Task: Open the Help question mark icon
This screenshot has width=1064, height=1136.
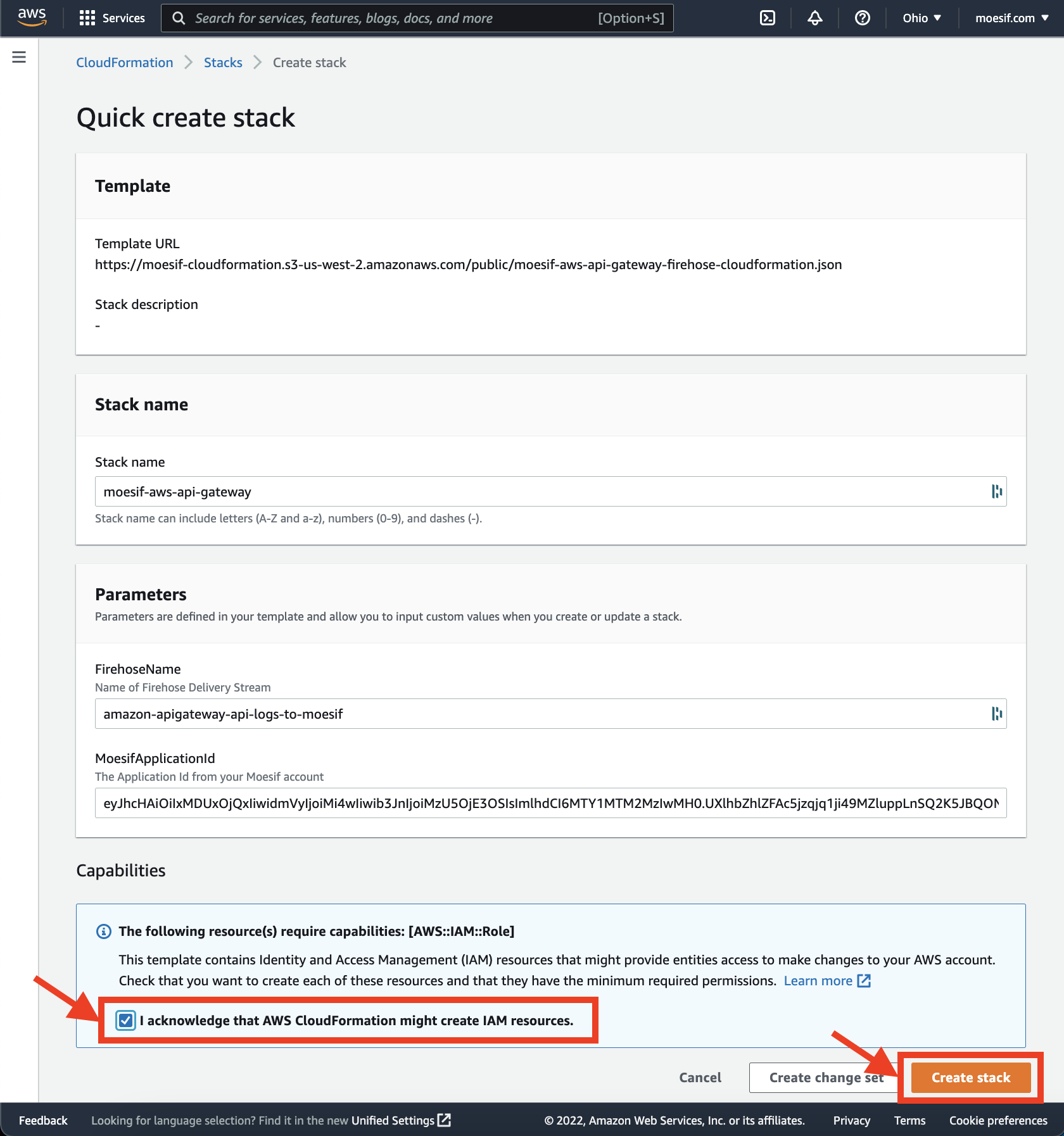Action: [861, 18]
